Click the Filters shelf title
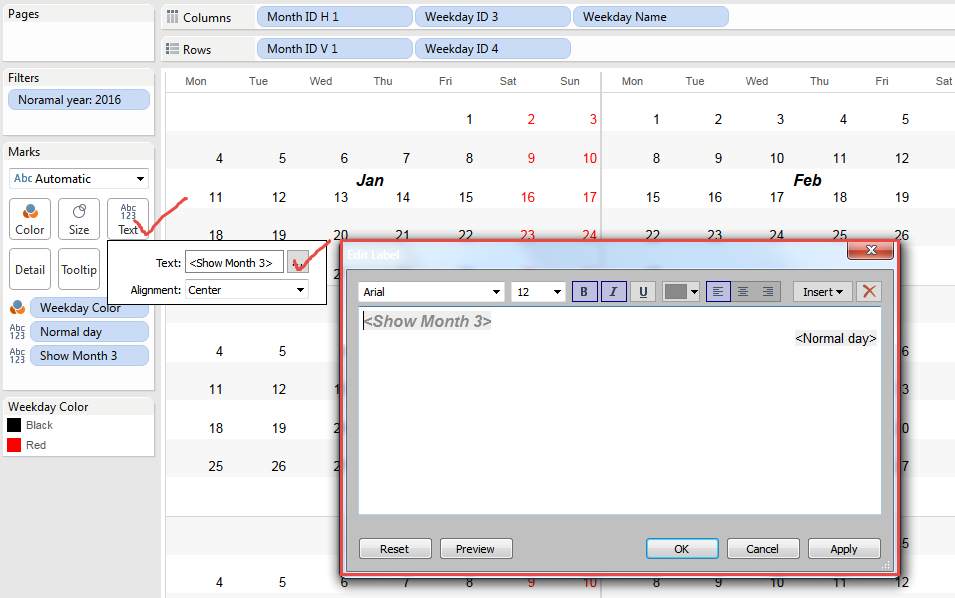 (x=23, y=78)
